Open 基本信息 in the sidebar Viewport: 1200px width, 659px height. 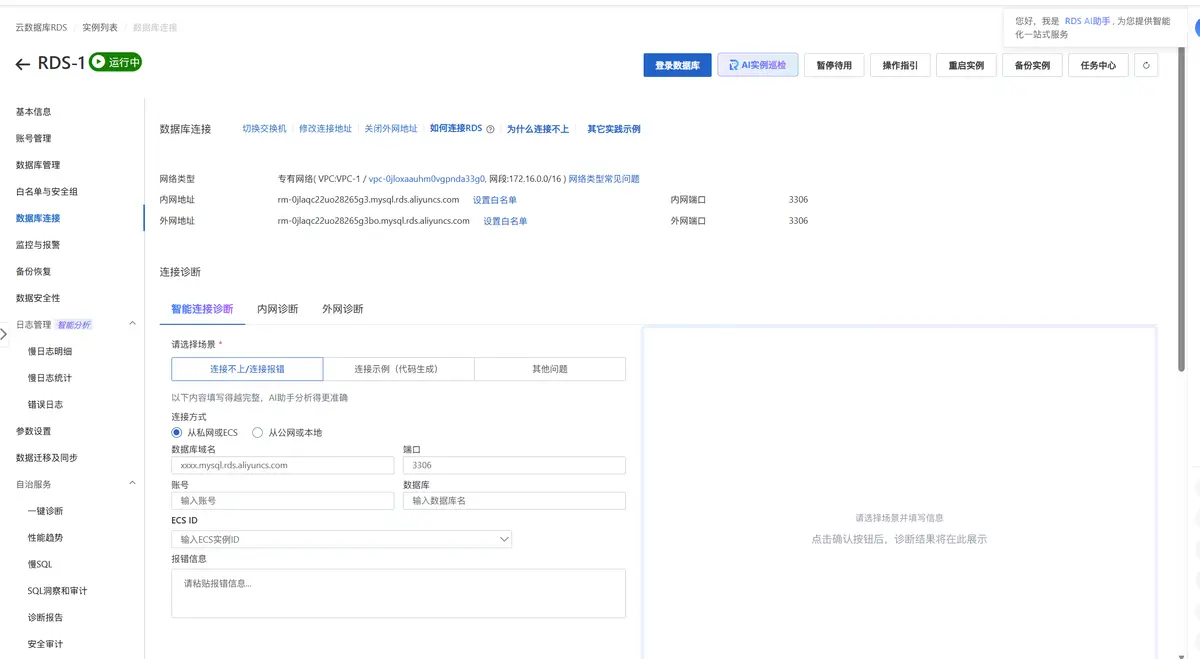[x=33, y=112]
